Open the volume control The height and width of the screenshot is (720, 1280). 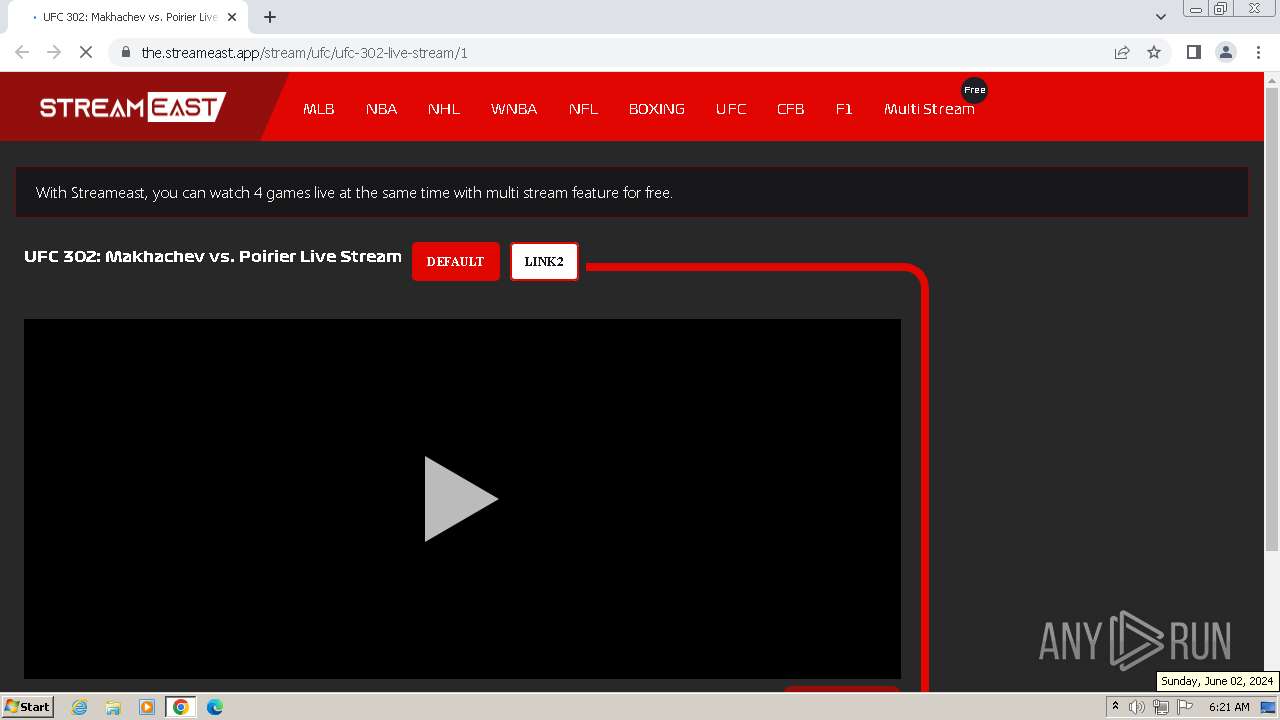point(1137,707)
